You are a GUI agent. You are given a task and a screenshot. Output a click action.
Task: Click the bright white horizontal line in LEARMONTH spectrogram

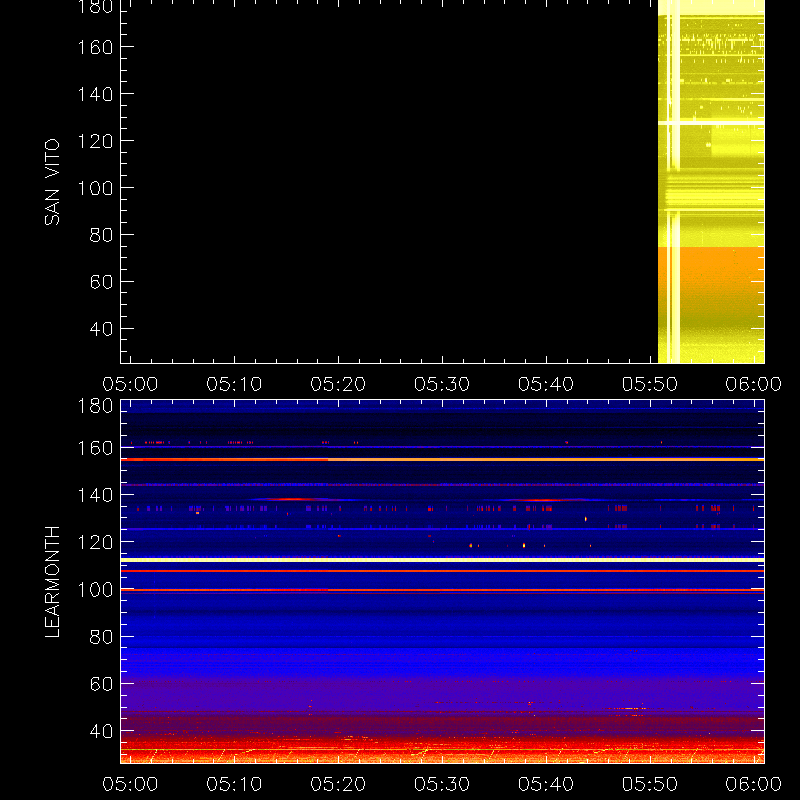pyautogui.click(x=442, y=560)
